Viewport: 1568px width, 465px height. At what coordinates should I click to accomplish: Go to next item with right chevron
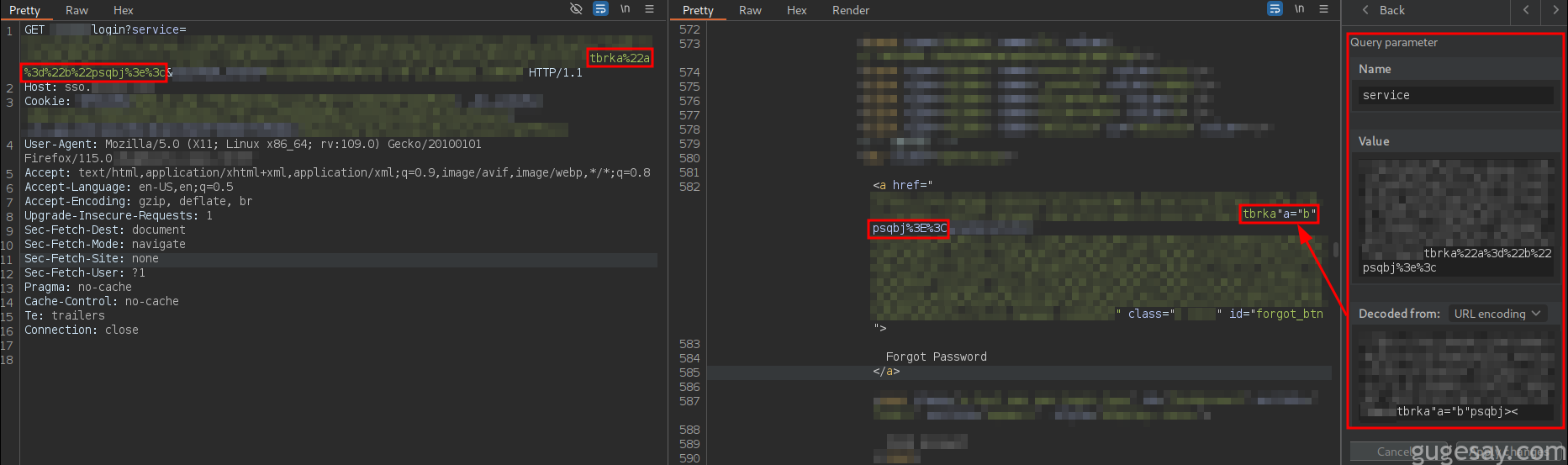(x=1555, y=10)
